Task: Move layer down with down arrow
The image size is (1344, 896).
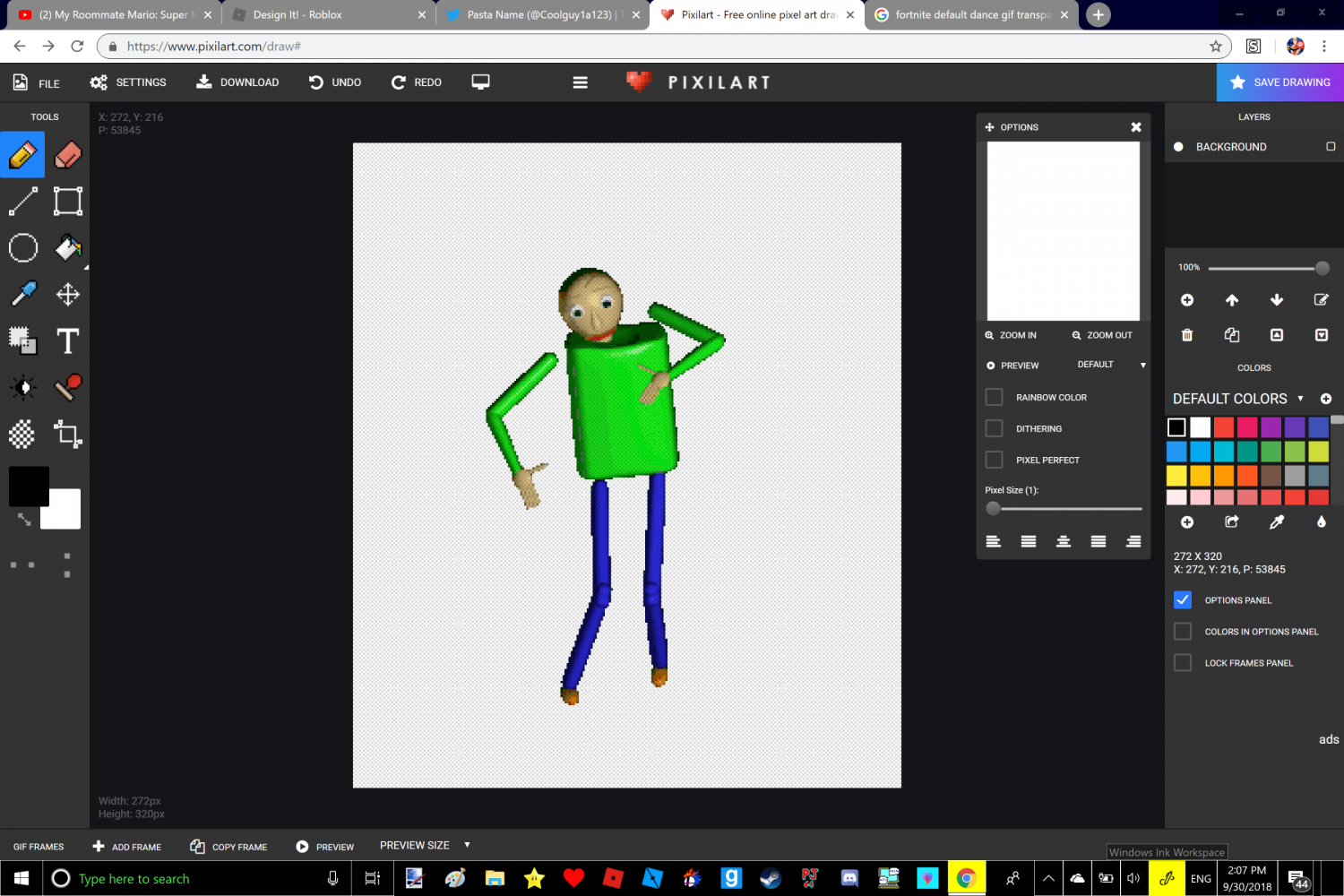Action: pos(1277,300)
